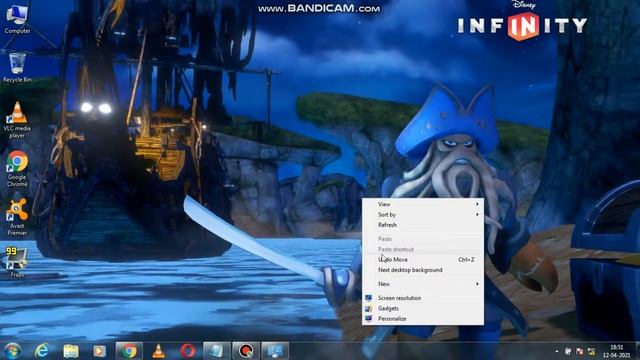The height and width of the screenshot is (360, 640).
Task: Launch VLC from the taskbar
Action: (158, 351)
